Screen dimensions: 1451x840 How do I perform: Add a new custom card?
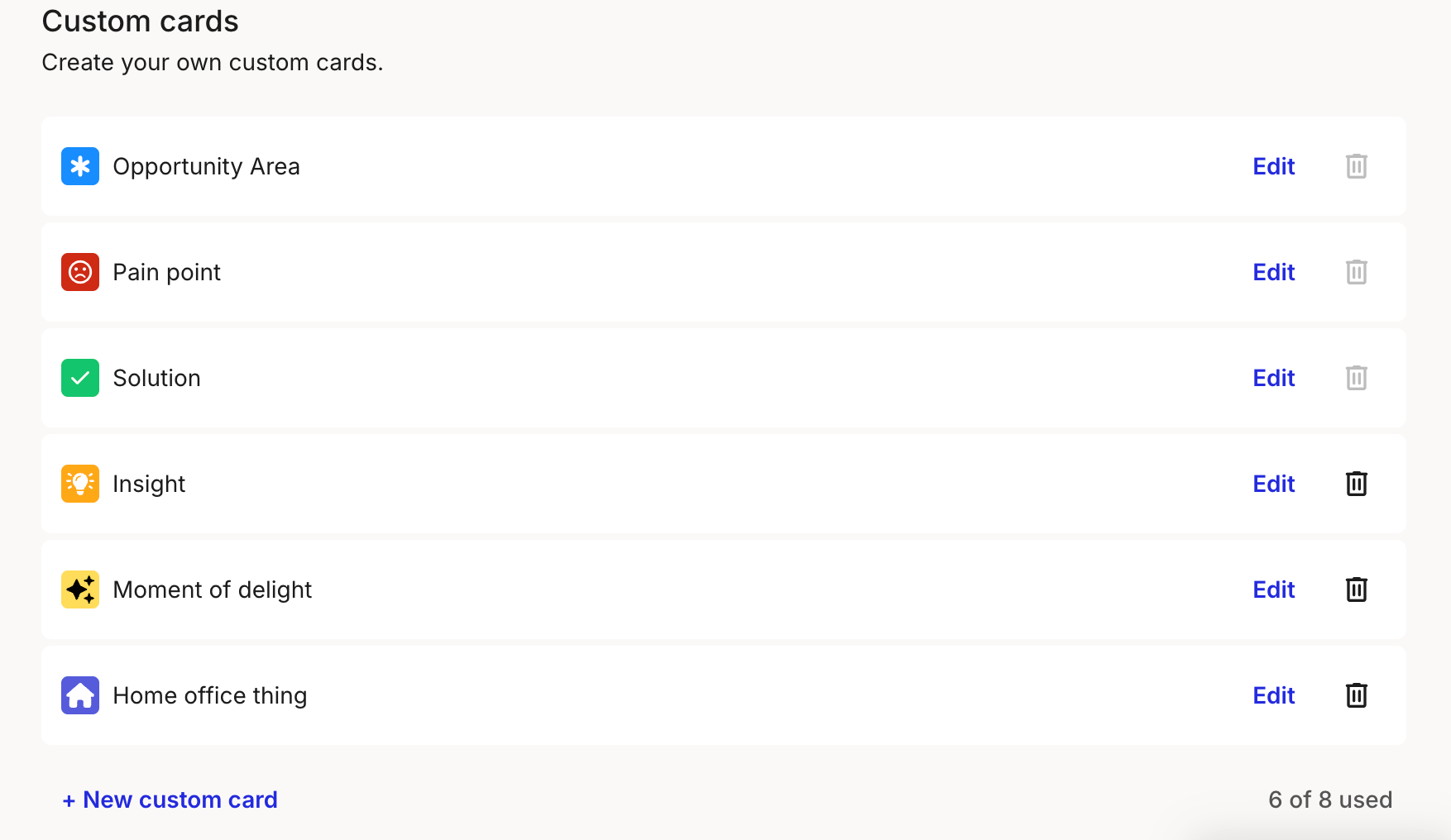click(170, 799)
